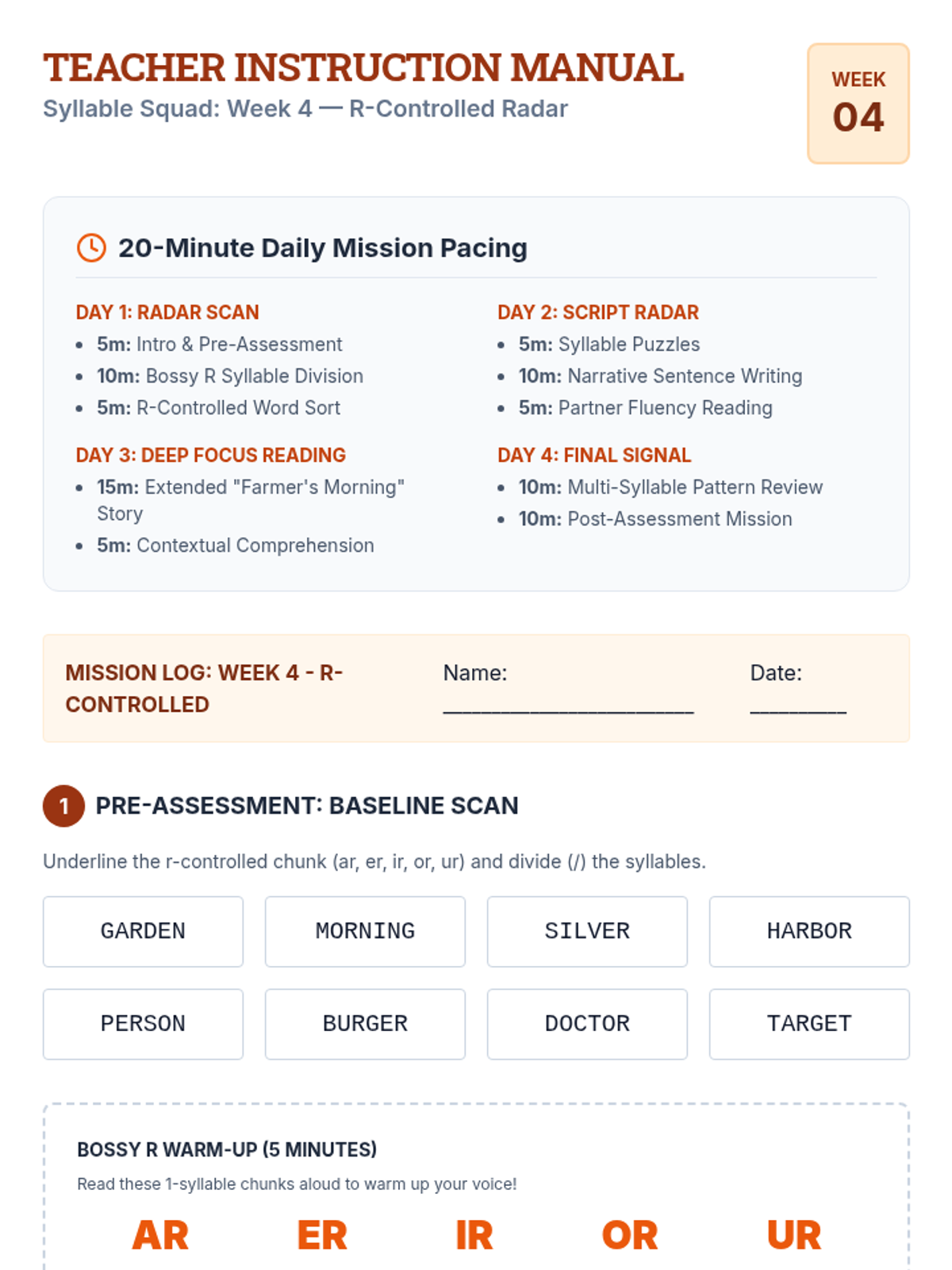Click the clock icon beside Mission Pacing
Viewport: 952px width, 1270px height.
(x=91, y=248)
